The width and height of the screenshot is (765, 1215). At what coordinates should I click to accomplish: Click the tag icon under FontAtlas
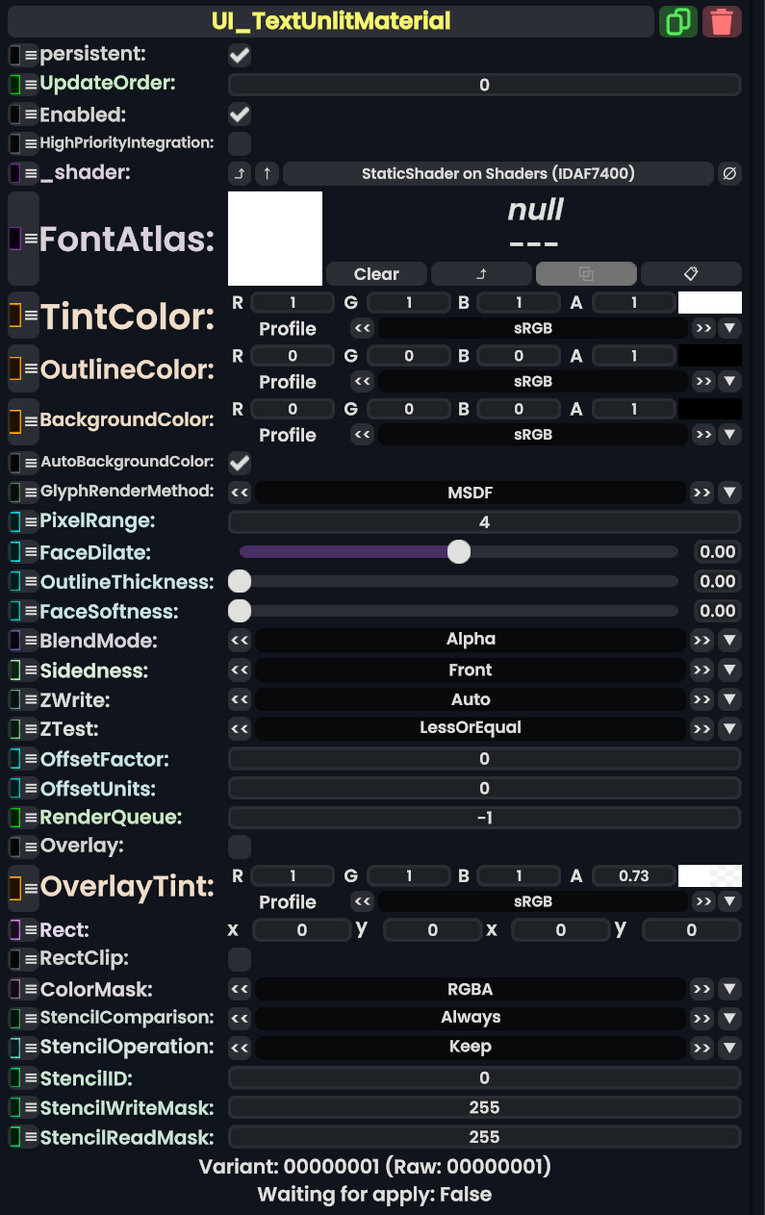tap(690, 274)
